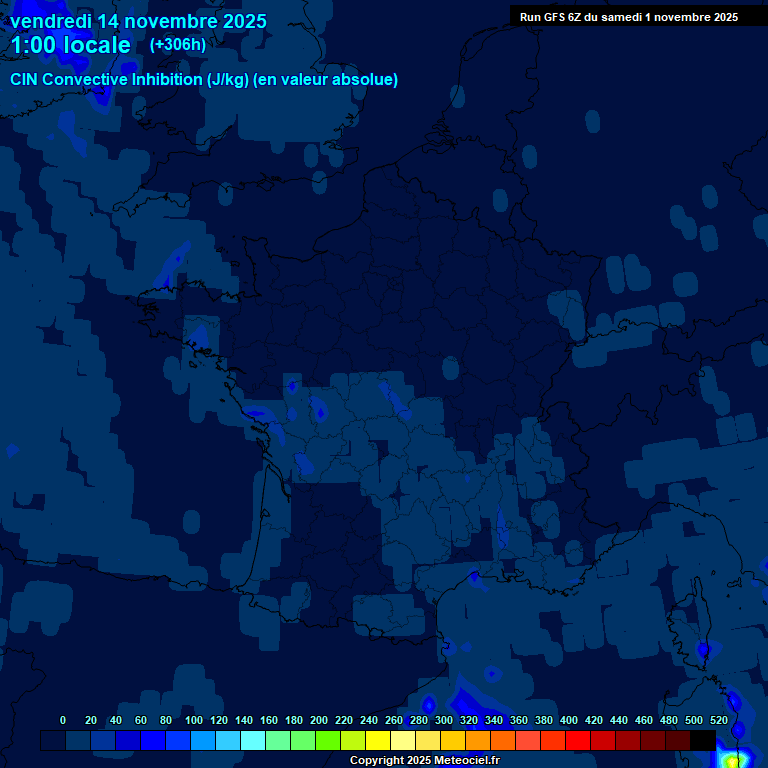Click the 'Copyright 2025 Meteociel.fr' text
Image resolution: width=768 pixels, height=768 pixels.
click(424, 761)
